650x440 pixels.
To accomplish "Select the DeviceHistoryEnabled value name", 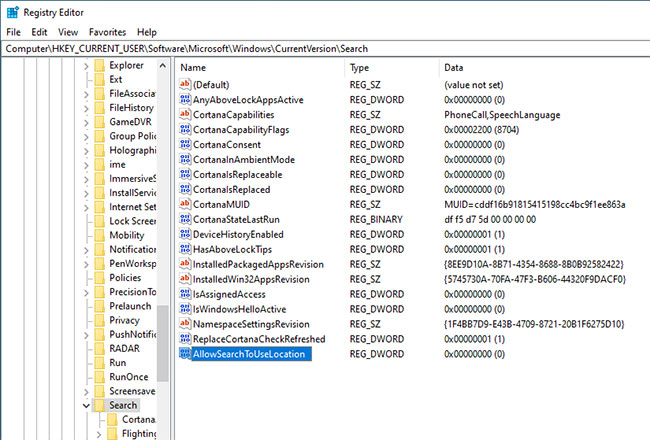I will click(238, 234).
